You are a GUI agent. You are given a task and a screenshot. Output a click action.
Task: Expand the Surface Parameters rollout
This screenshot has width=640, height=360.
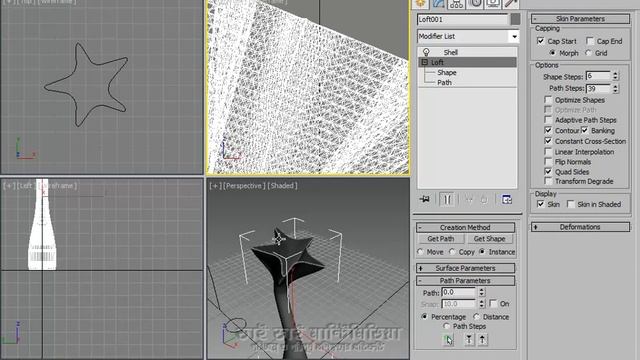click(x=465, y=268)
